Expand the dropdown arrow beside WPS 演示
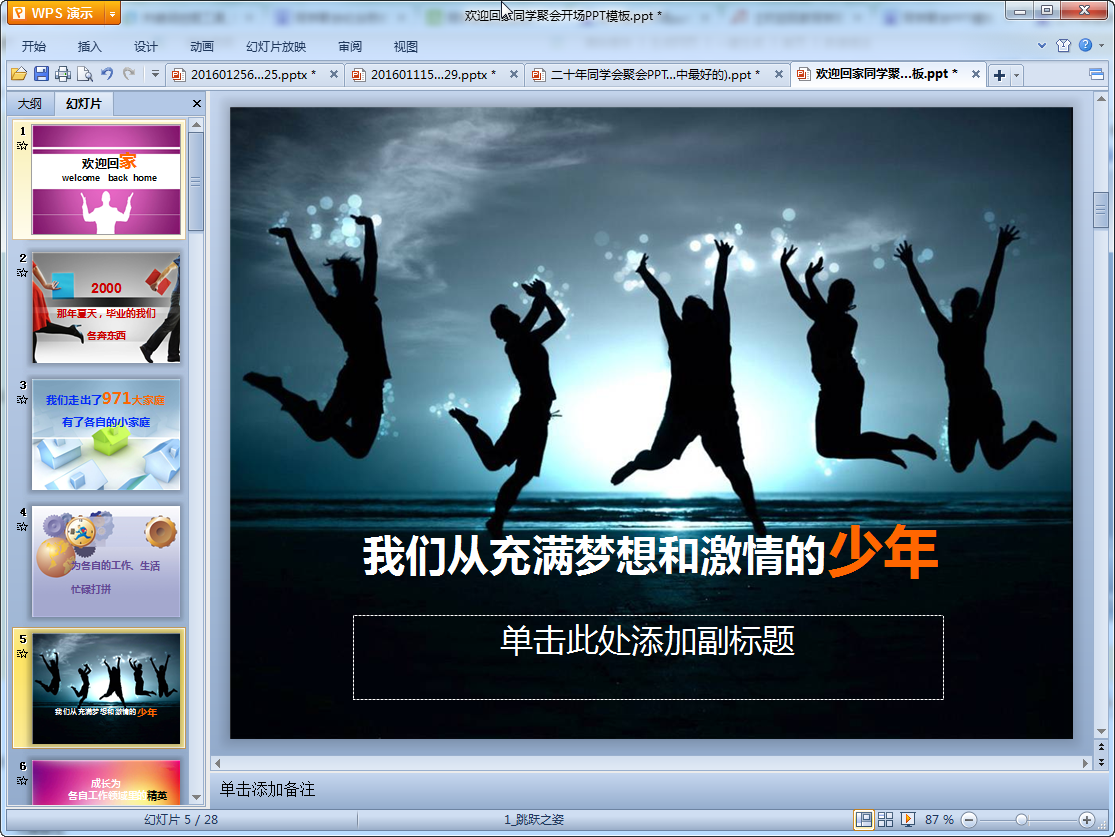 tap(112, 13)
